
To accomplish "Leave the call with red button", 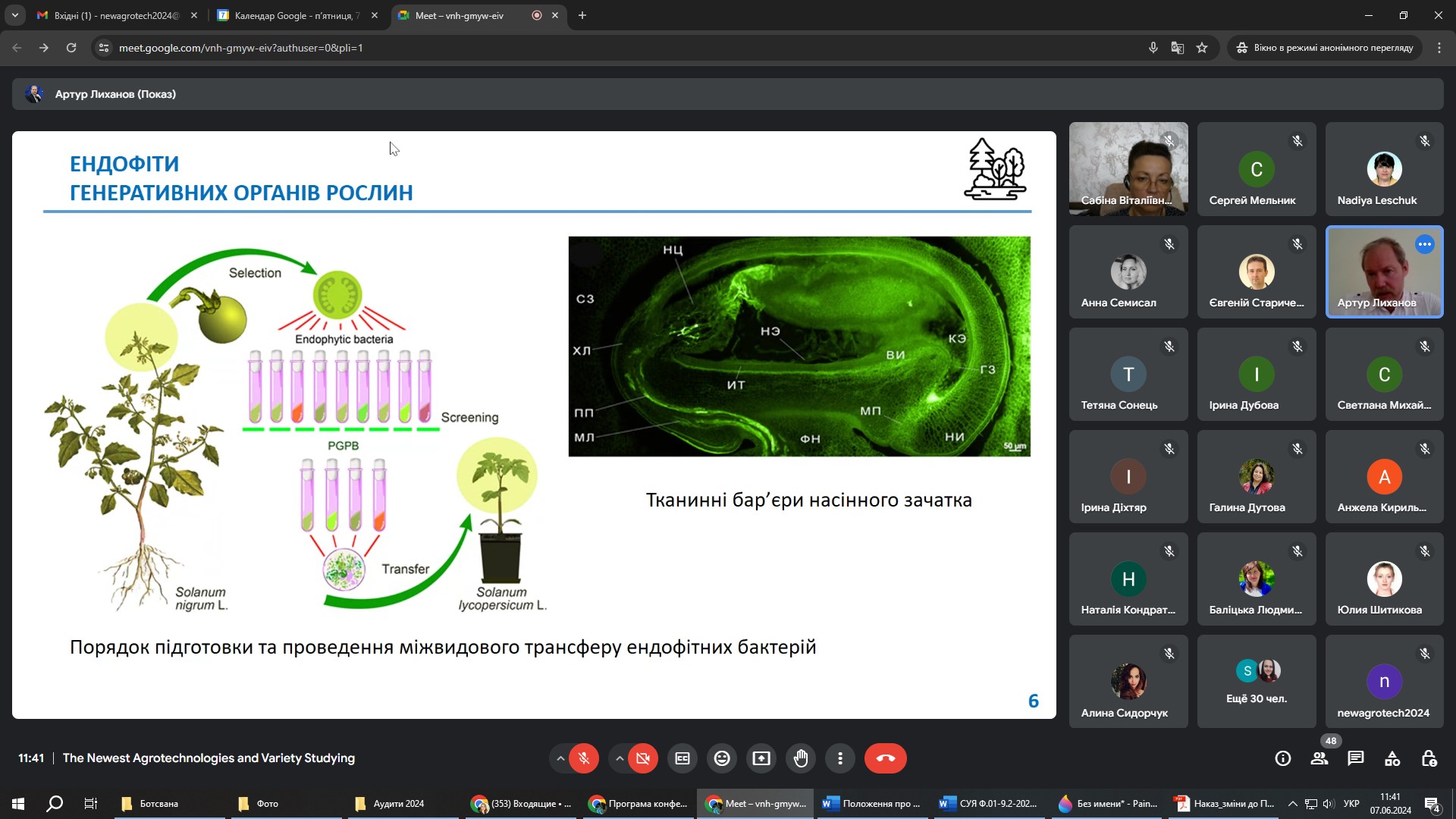I will coord(885,758).
